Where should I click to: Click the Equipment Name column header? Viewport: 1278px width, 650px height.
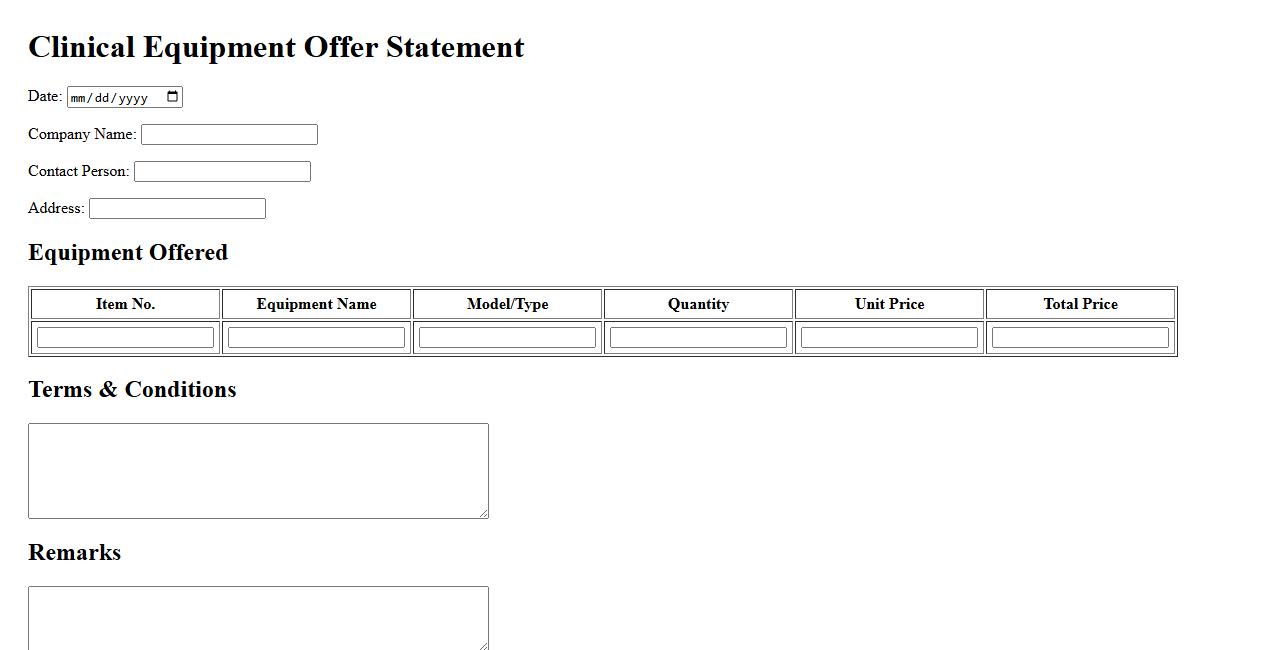pyautogui.click(x=316, y=304)
